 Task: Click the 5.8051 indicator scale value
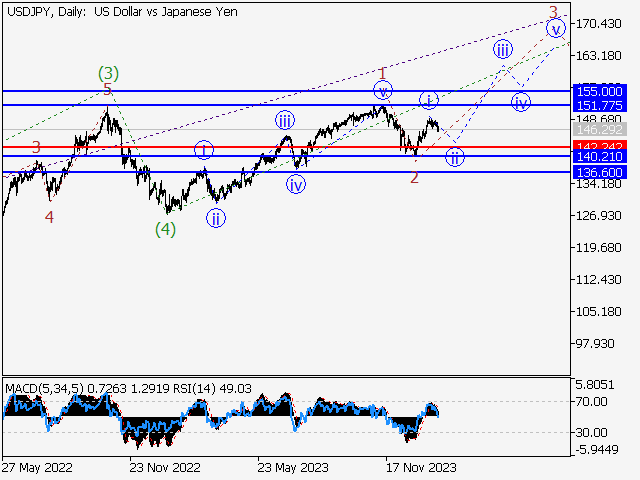click(x=595, y=384)
